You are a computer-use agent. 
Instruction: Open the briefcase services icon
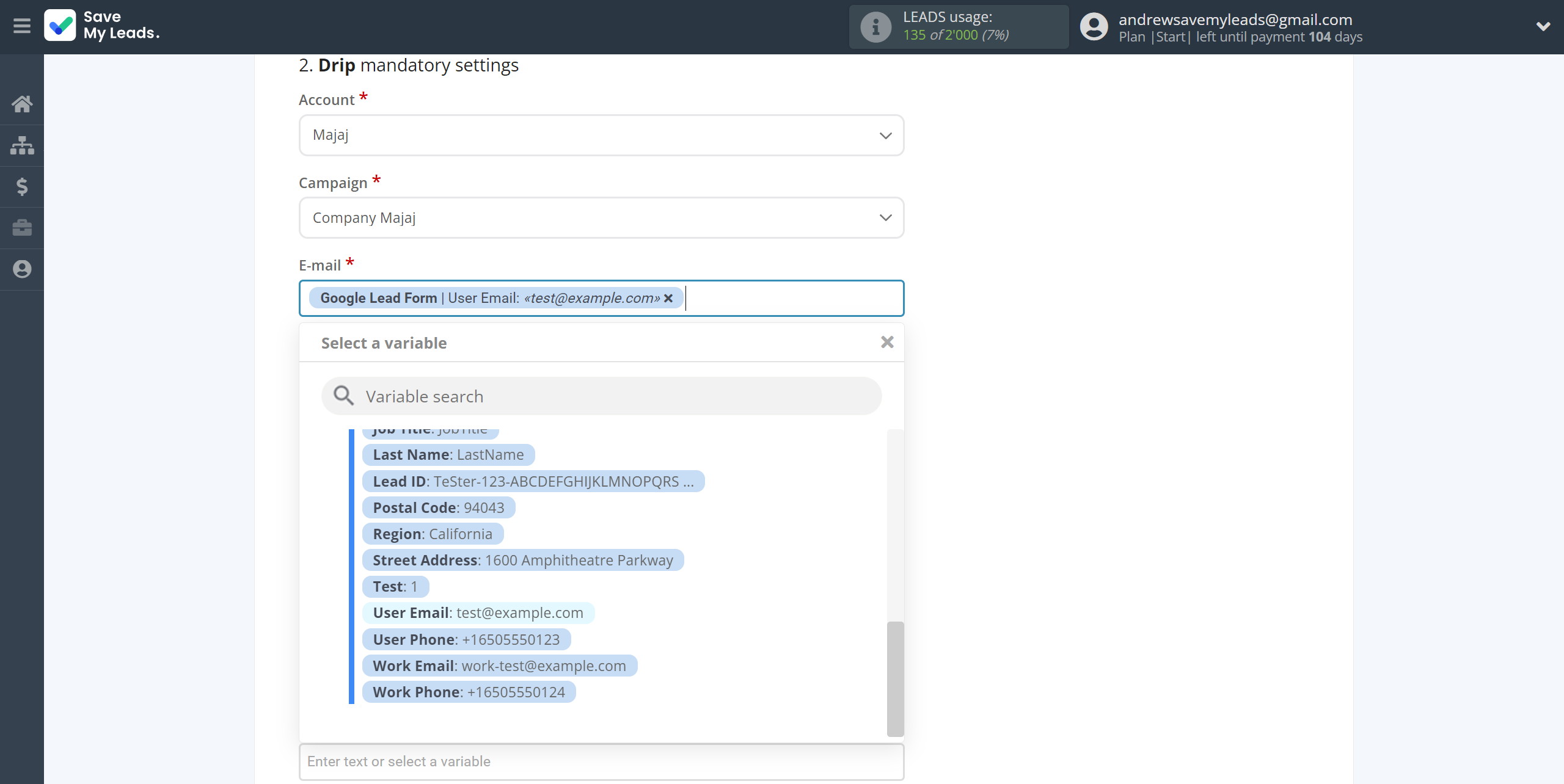(x=22, y=228)
